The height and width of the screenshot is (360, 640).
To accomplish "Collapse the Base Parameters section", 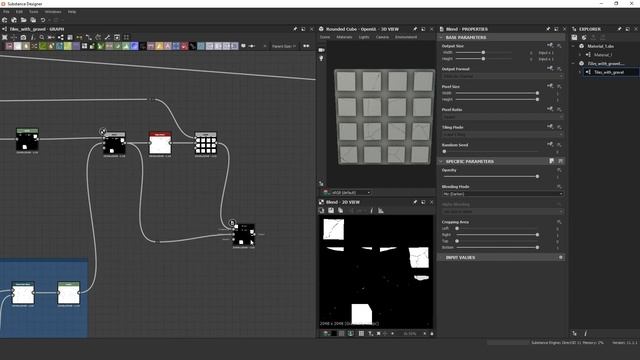I will 441,37.
